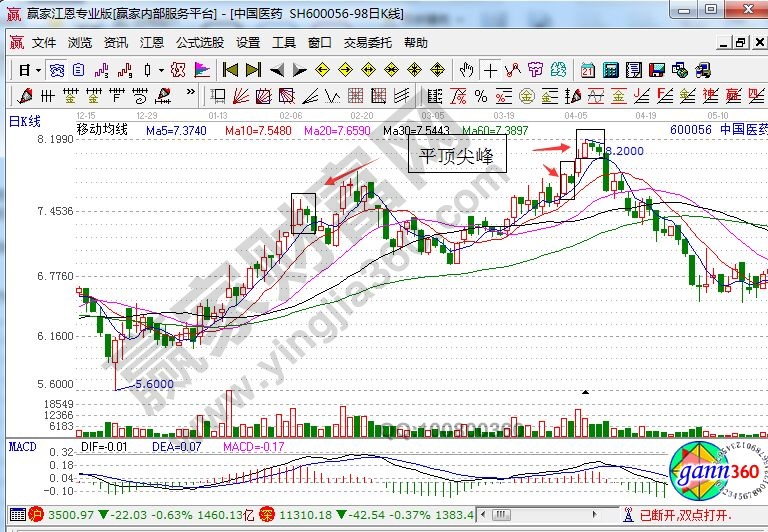The width and height of the screenshot is (768, 532).
Task: Select the percent (%) line tool
Action: tap(480, 96)
